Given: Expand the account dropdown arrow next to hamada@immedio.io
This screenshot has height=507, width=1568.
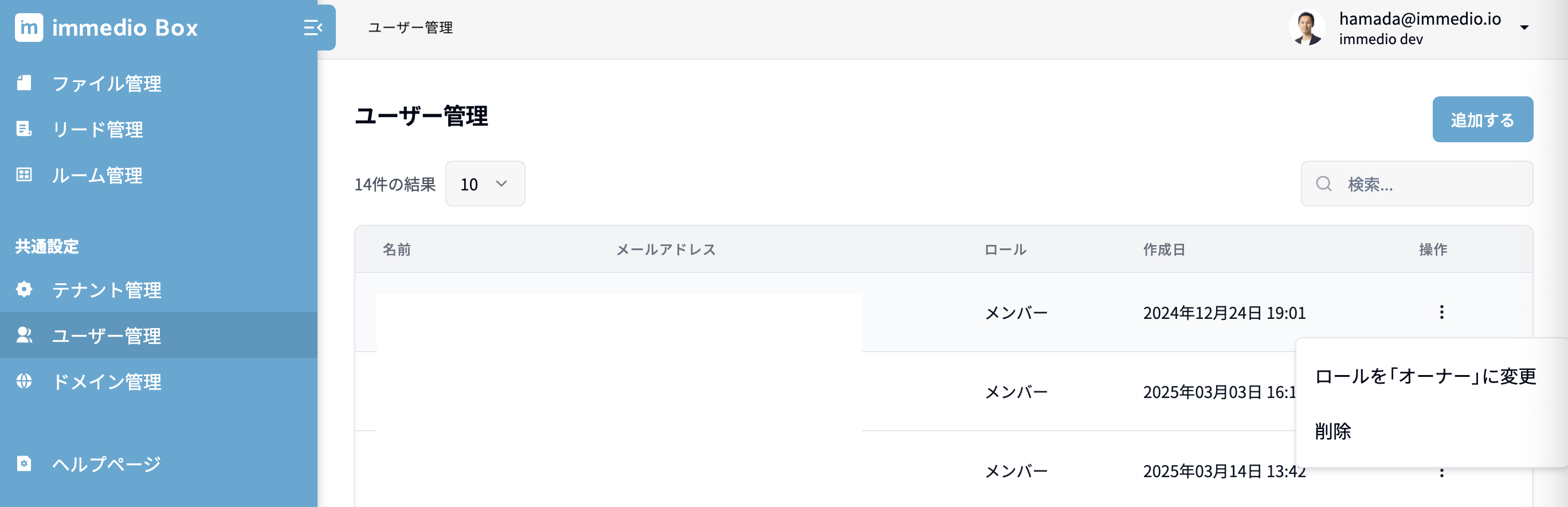Looking at the screenshot, I should (1524, 28).
